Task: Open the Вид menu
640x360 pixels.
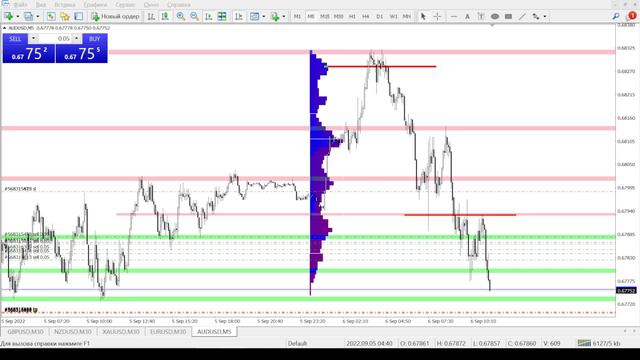Action: 41,4
